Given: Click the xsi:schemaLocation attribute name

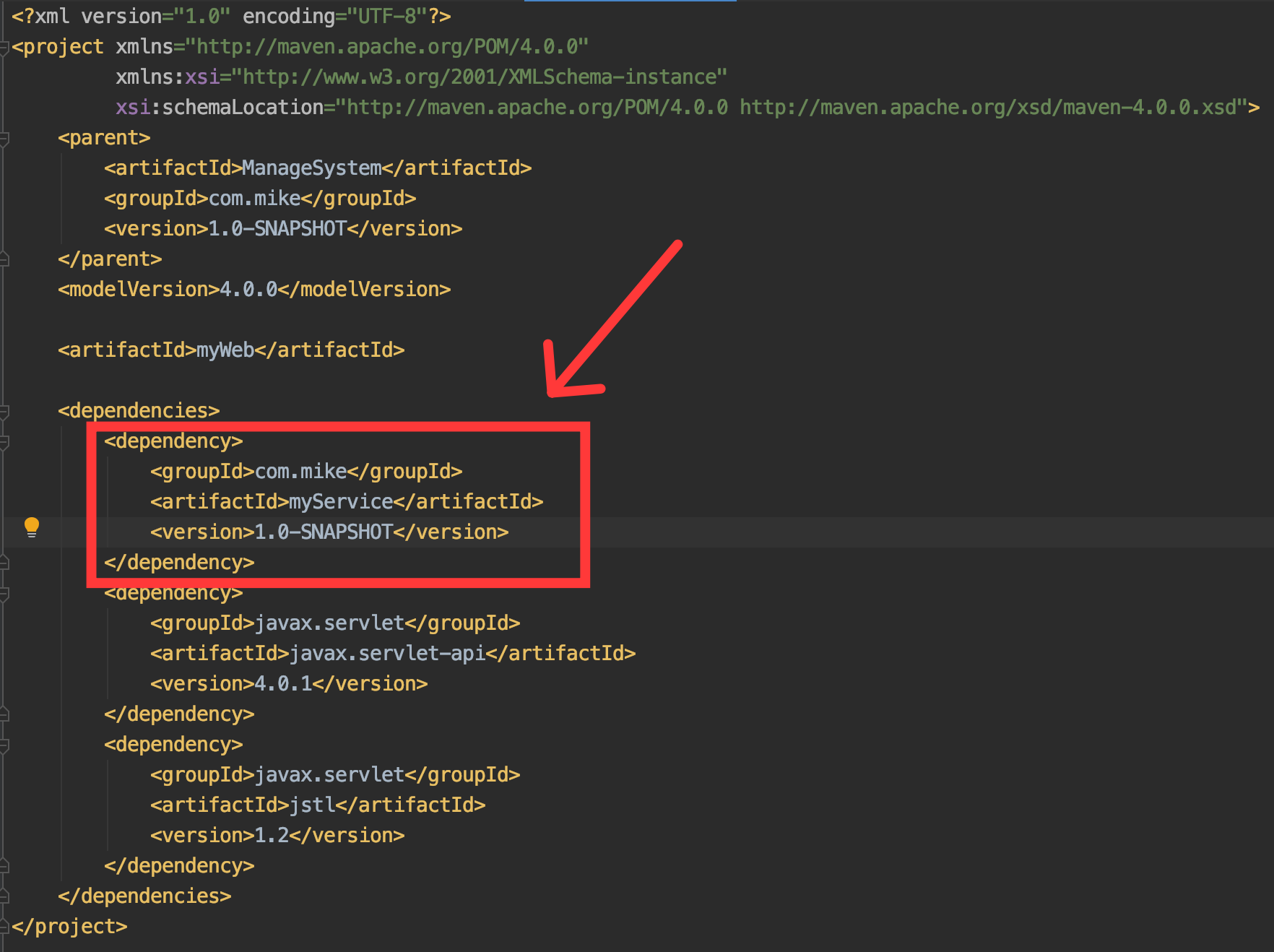Looking at the screenshot, I should (x=220, y=107).
